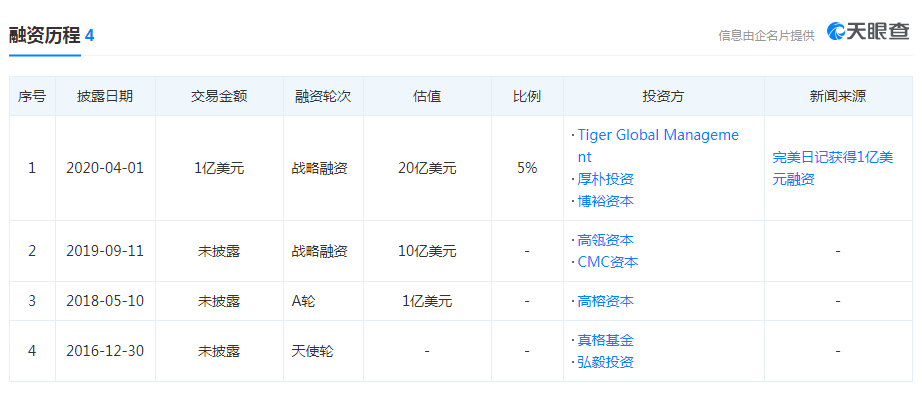Screen dimensions: 922x398
Task: Open 博裕资本 investor link
Action: 605,201
